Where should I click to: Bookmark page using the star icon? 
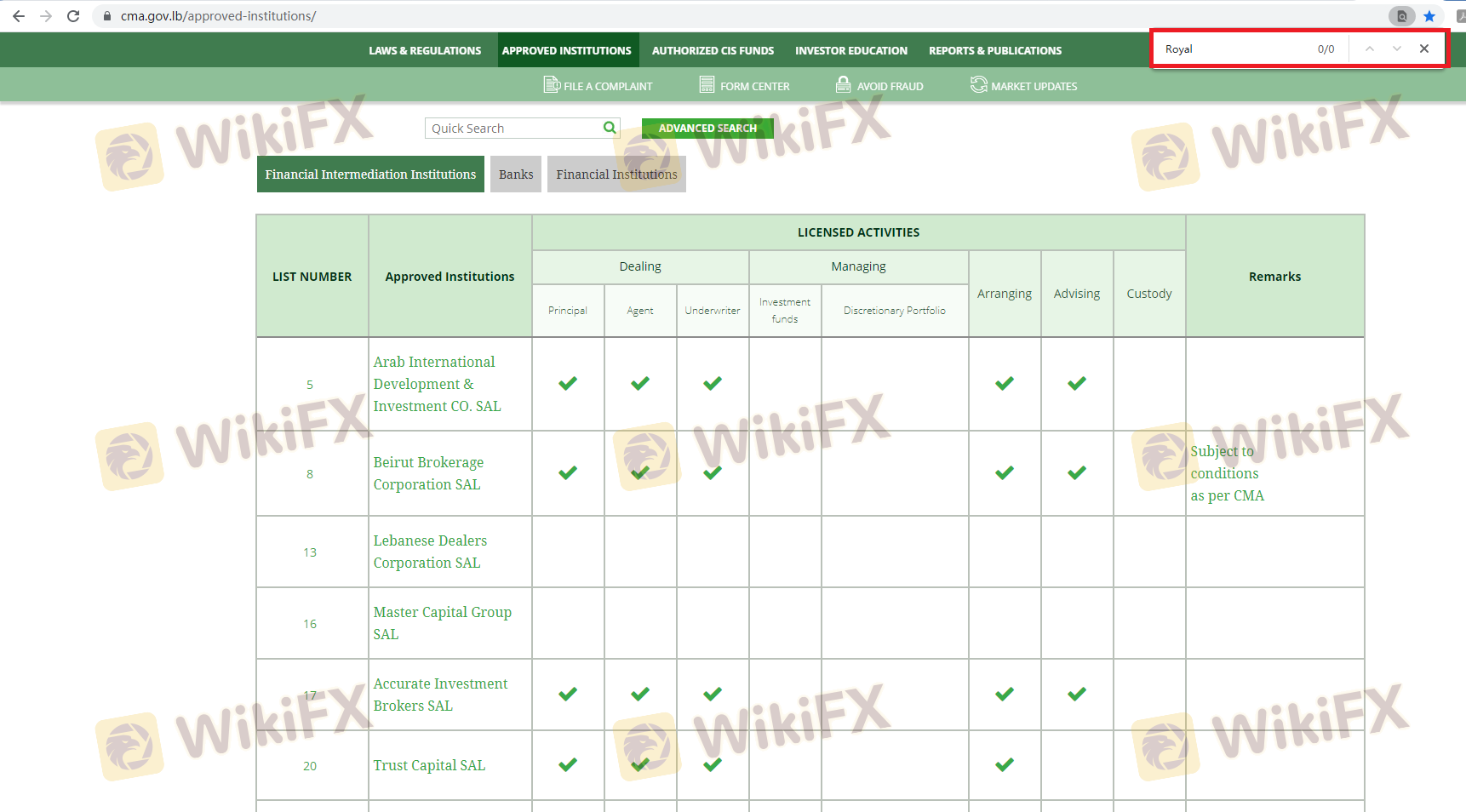click(1429, 16)
